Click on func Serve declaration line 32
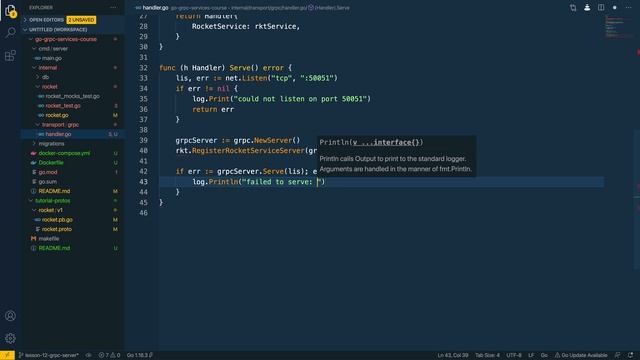This screenshot has width=640, height=360. tap(226, 68)
